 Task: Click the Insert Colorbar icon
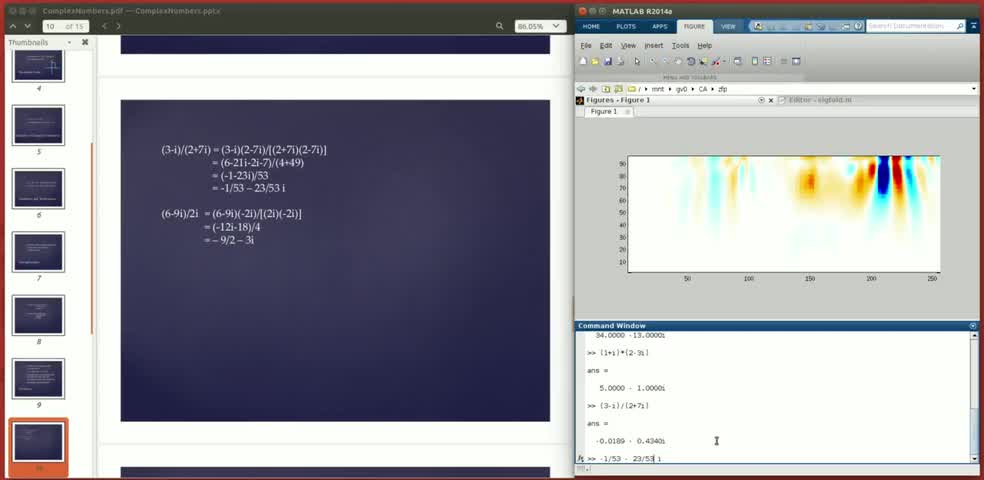pyautogui.click(x=755, y=61)
